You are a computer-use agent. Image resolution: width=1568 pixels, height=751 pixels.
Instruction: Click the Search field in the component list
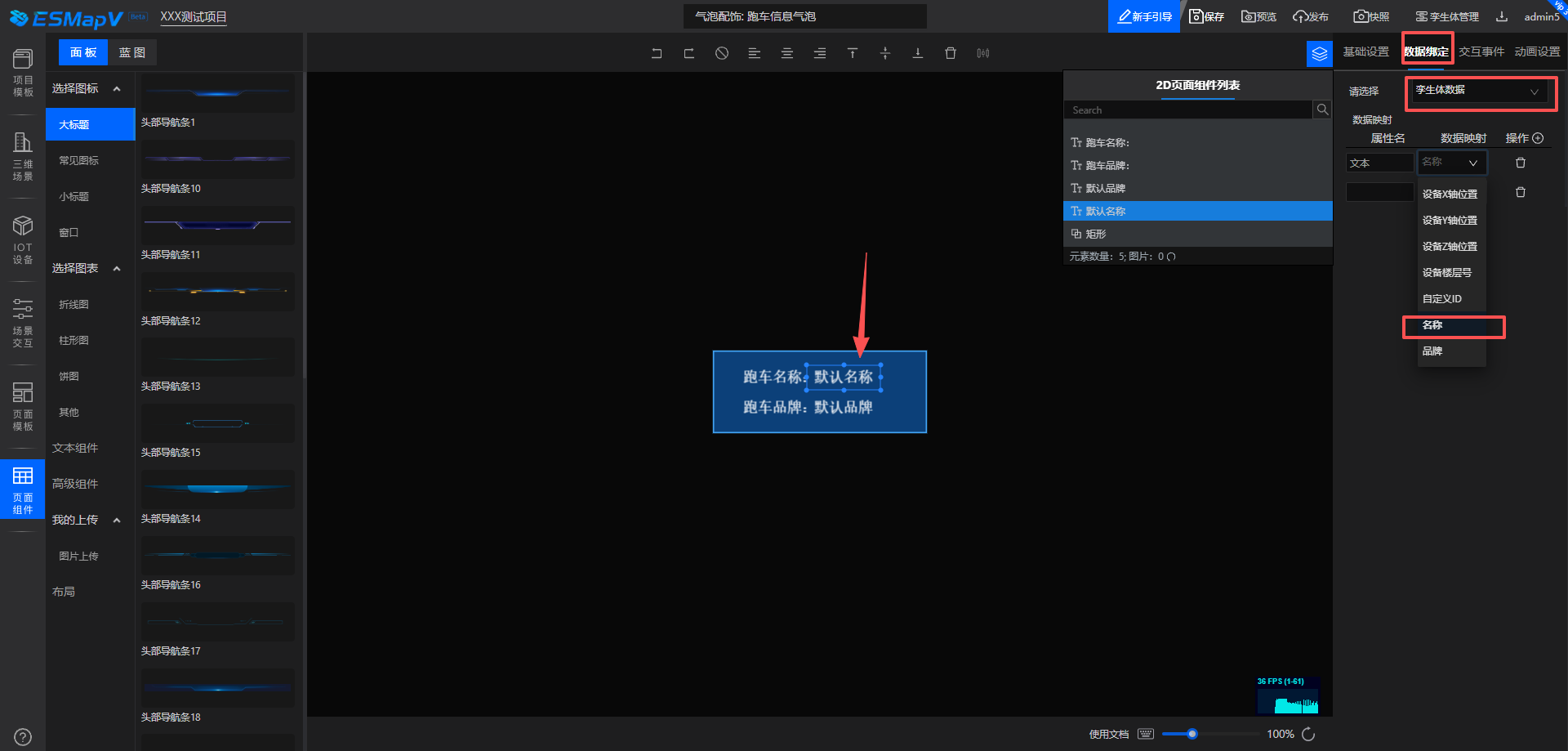click(1188, 110)
